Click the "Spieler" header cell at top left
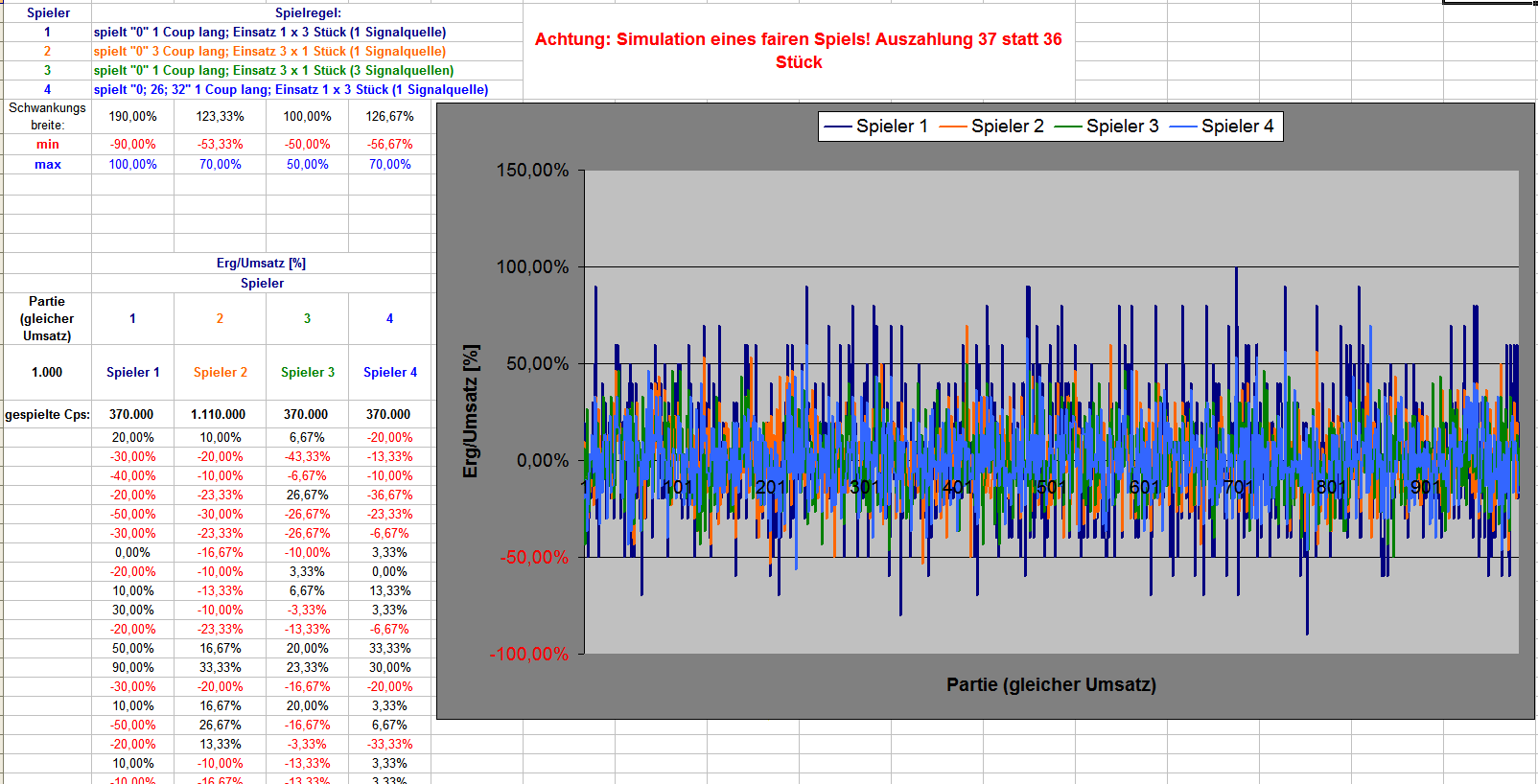Viewport: 1538px width, 784px height. pos(48,12)
